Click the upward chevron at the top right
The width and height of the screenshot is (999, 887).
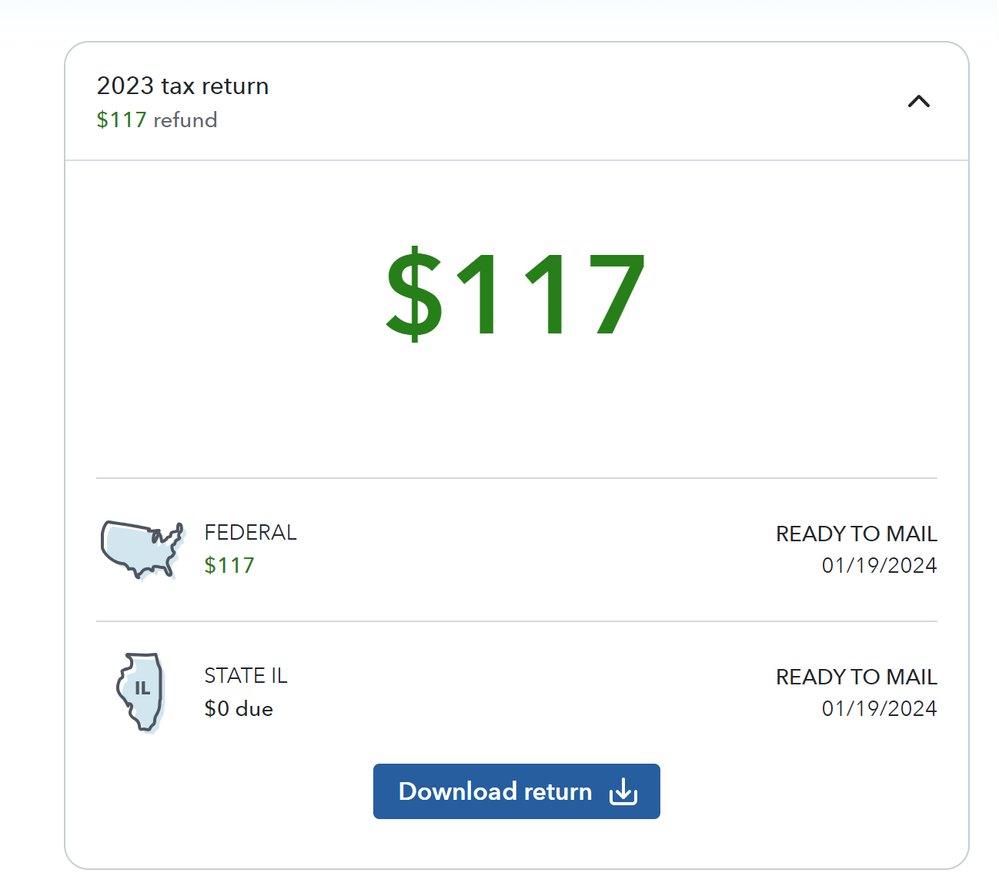(x=918, y=101)
